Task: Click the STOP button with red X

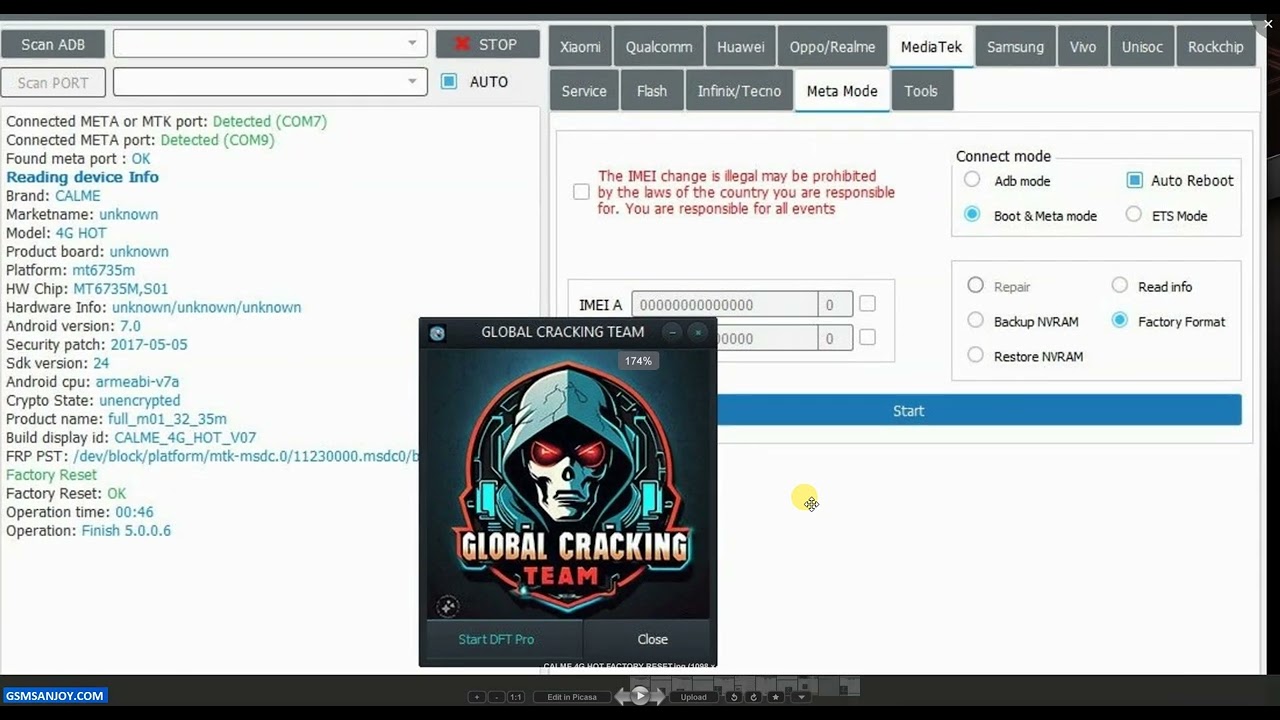Action: tap(487, 44)
